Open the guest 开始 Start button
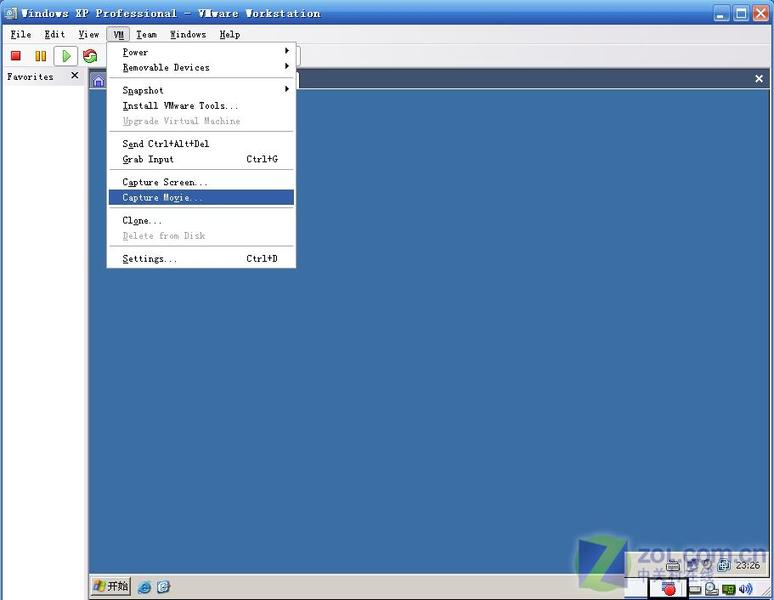This screenshot has width=774, height=600. 110,586
